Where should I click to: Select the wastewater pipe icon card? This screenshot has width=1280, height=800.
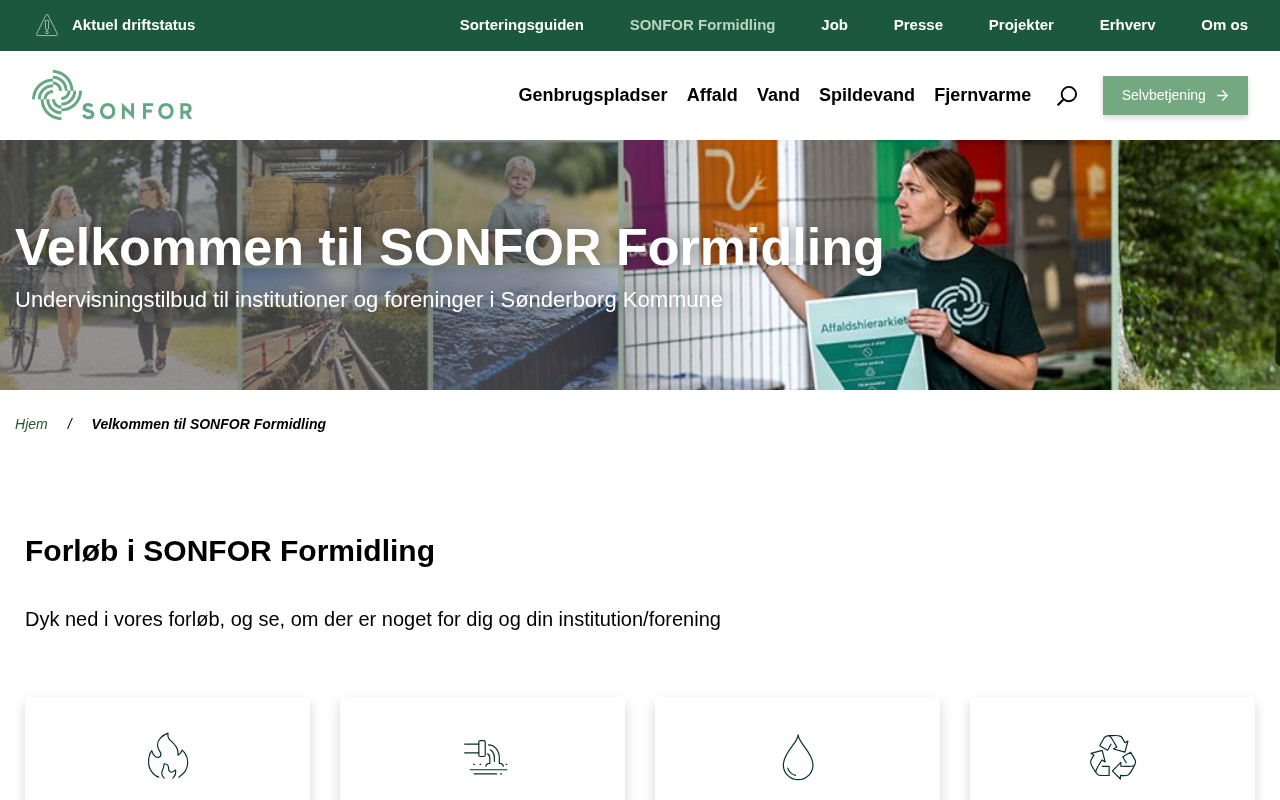click(x=482, y=749)
